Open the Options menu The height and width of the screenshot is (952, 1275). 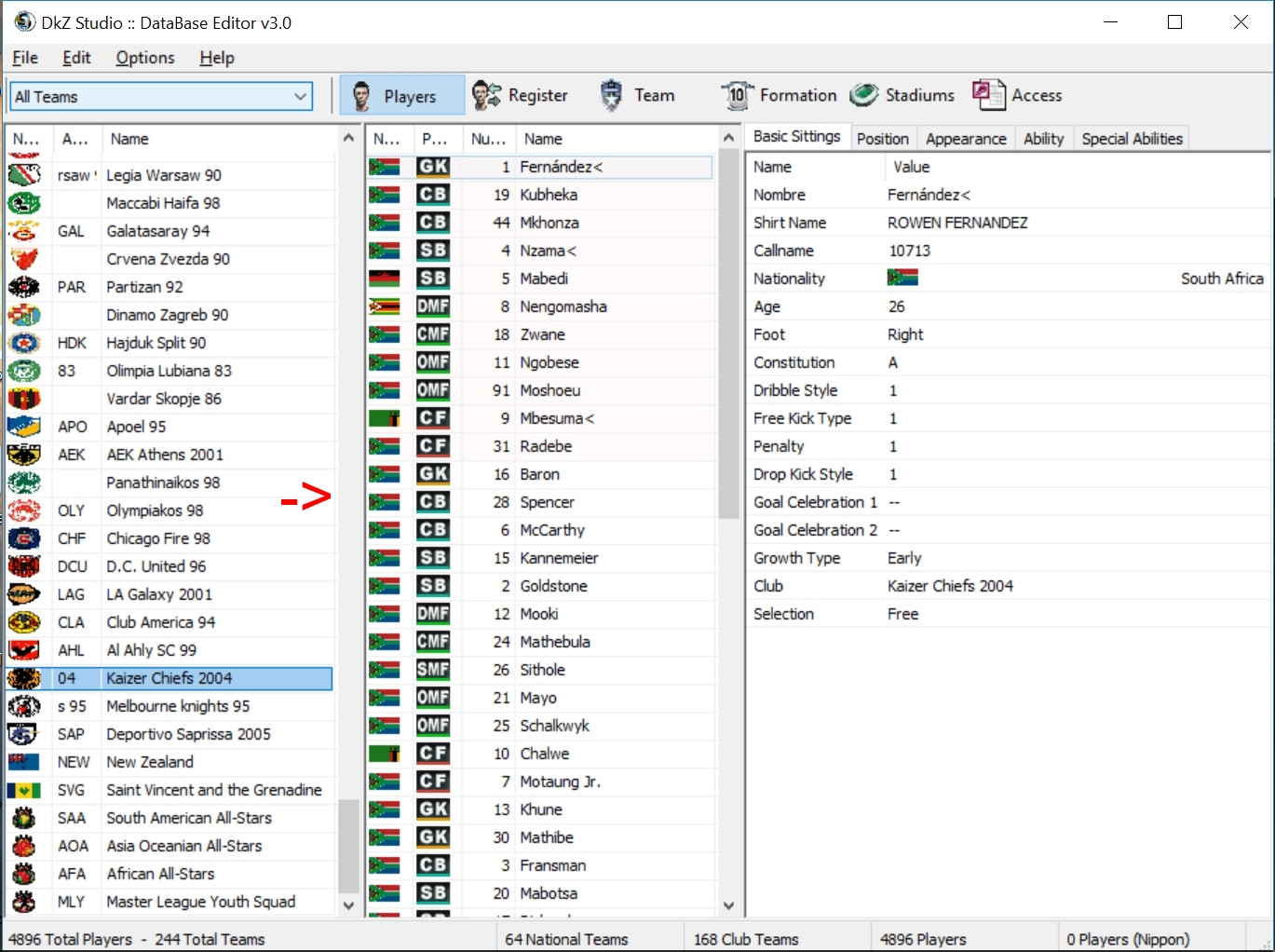click(x=145, y=58)
